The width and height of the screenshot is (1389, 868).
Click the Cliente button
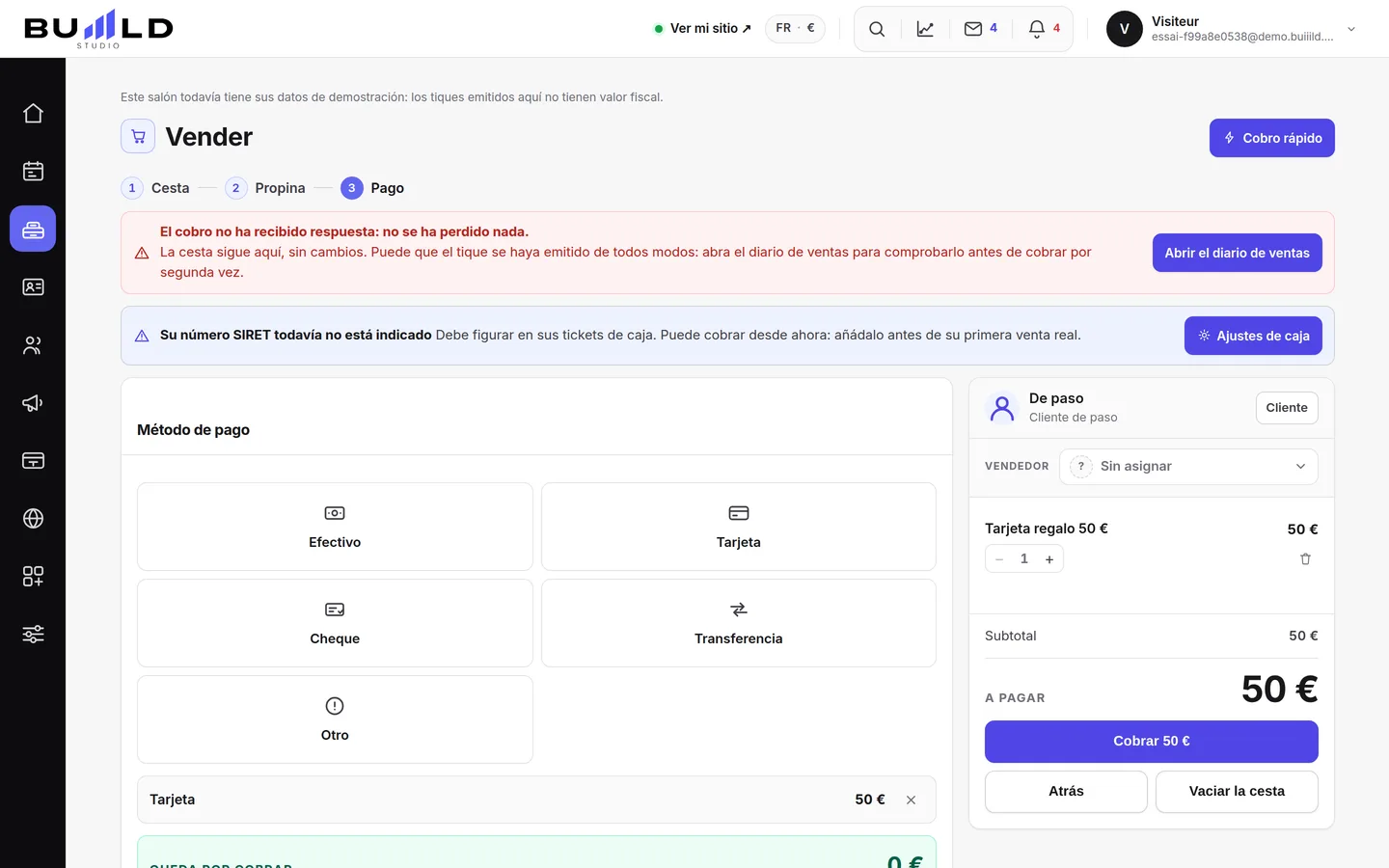coord(1287,408)
